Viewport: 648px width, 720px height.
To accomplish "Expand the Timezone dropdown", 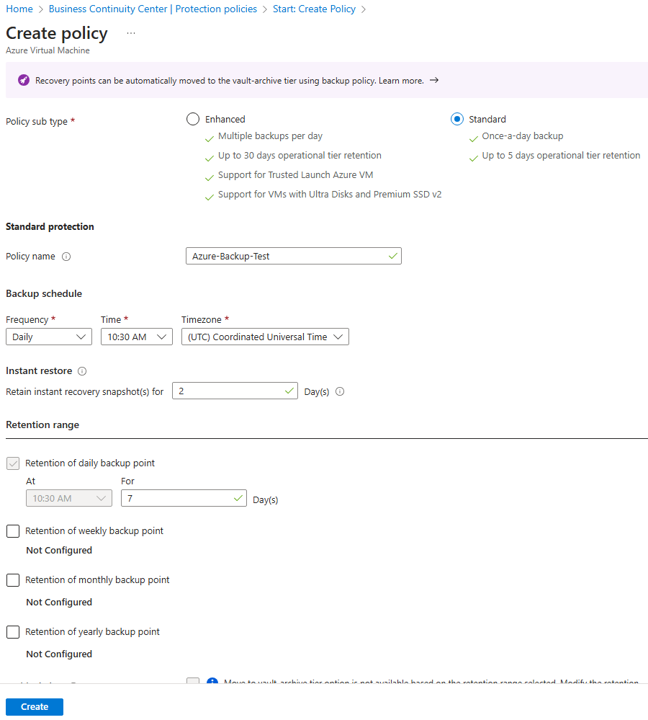I will click(x=265, y=337).
